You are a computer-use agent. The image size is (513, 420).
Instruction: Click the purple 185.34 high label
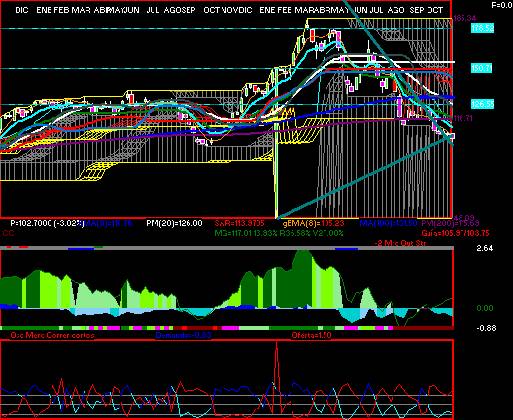(x=465, y=18)
